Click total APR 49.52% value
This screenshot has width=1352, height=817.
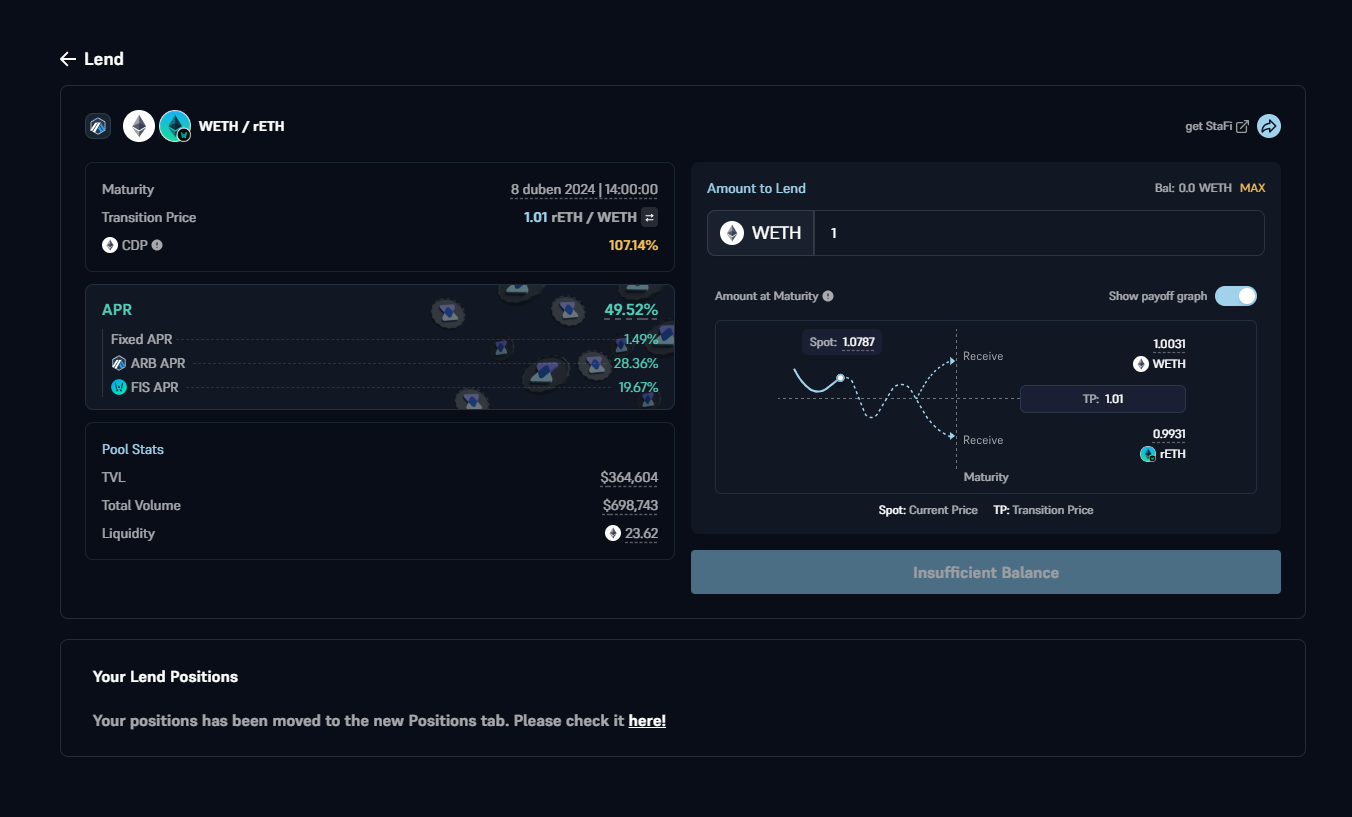(x=631, y=310)
